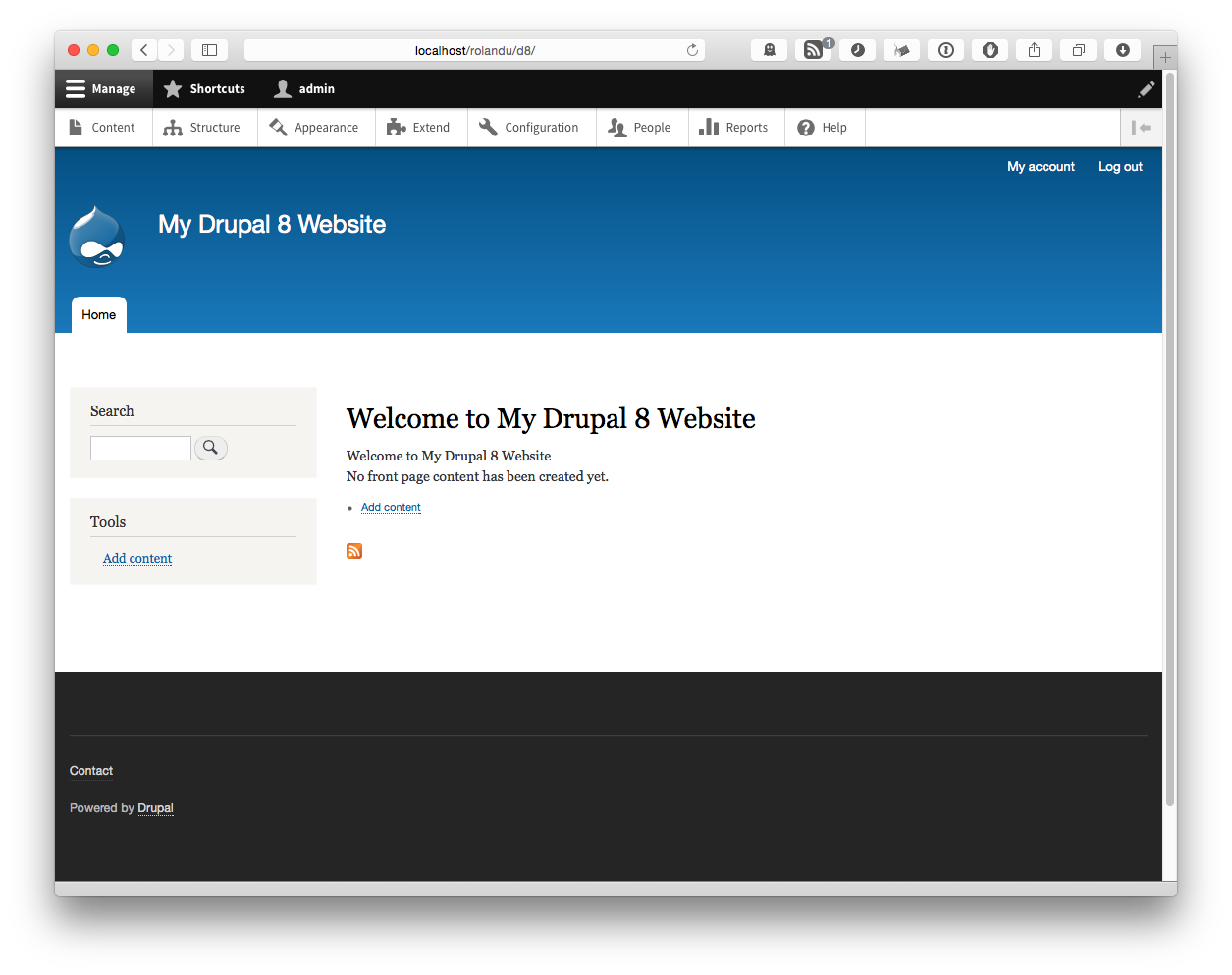This screenshot has height=975, width=1232.
Task: Click the hand-shaped blocker extension icon
Action: 991,50
